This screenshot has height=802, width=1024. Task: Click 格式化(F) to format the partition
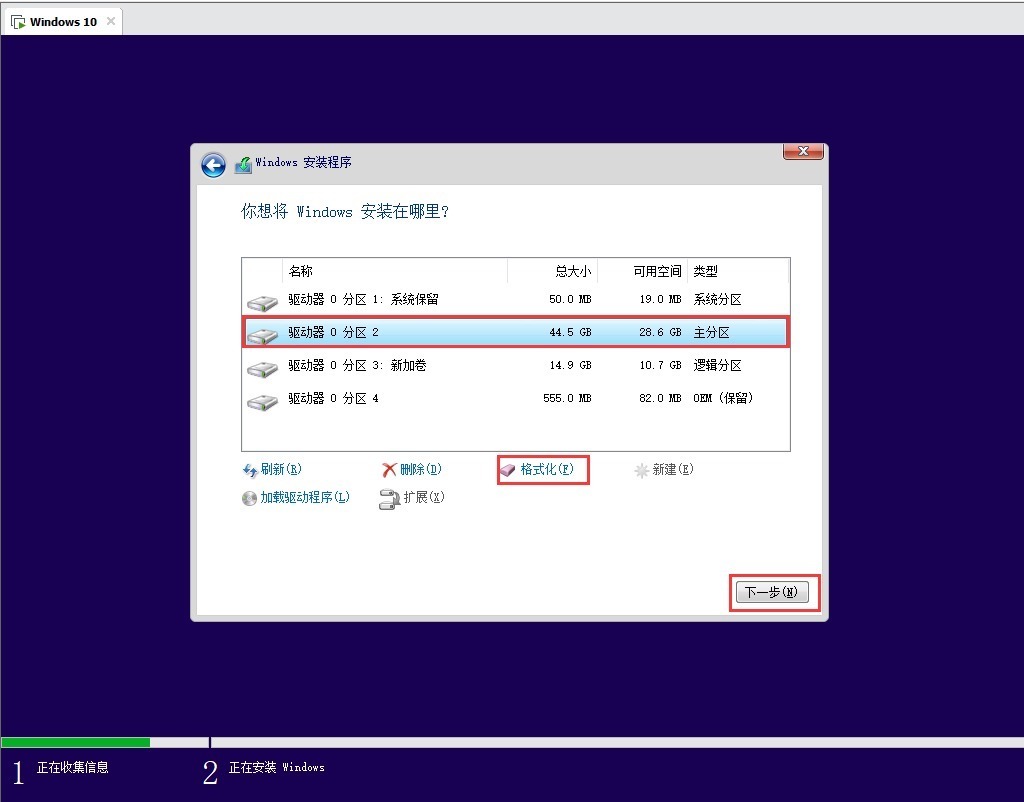tap(547, 469)
